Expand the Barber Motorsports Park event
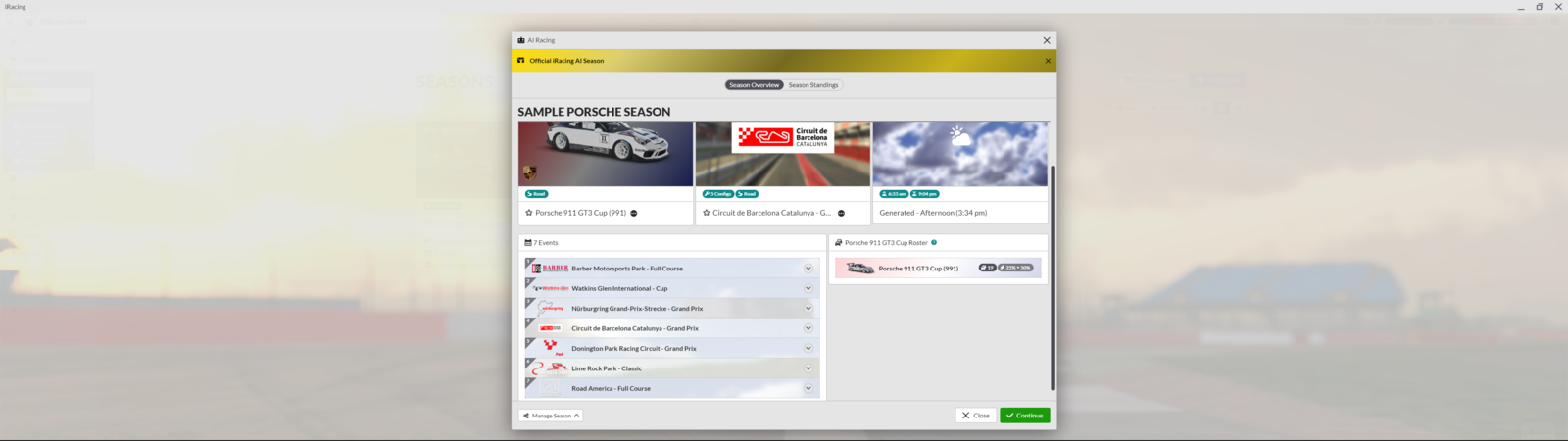 click(x=808, y=269)
